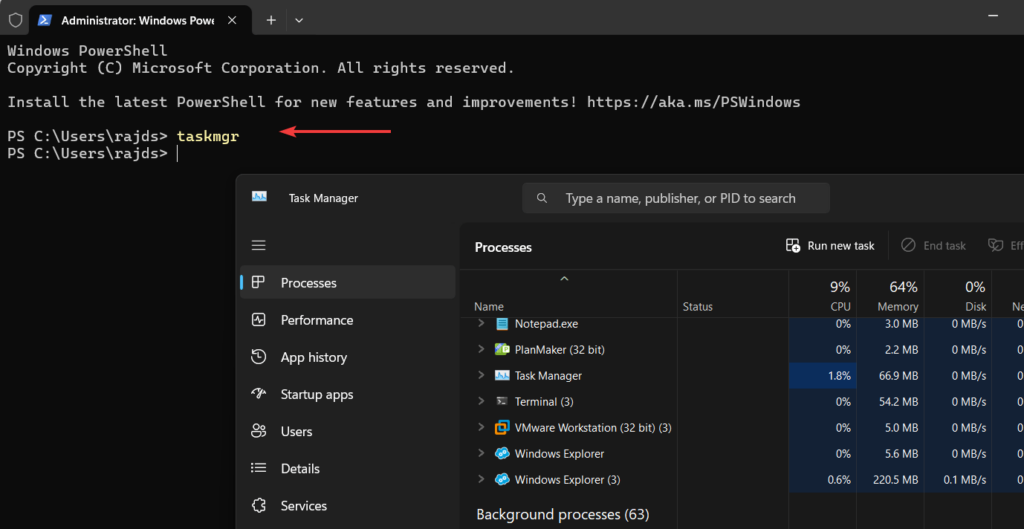Open App history in the sidebar
This screenshot has width=1024, height=529.
(313, 357)
